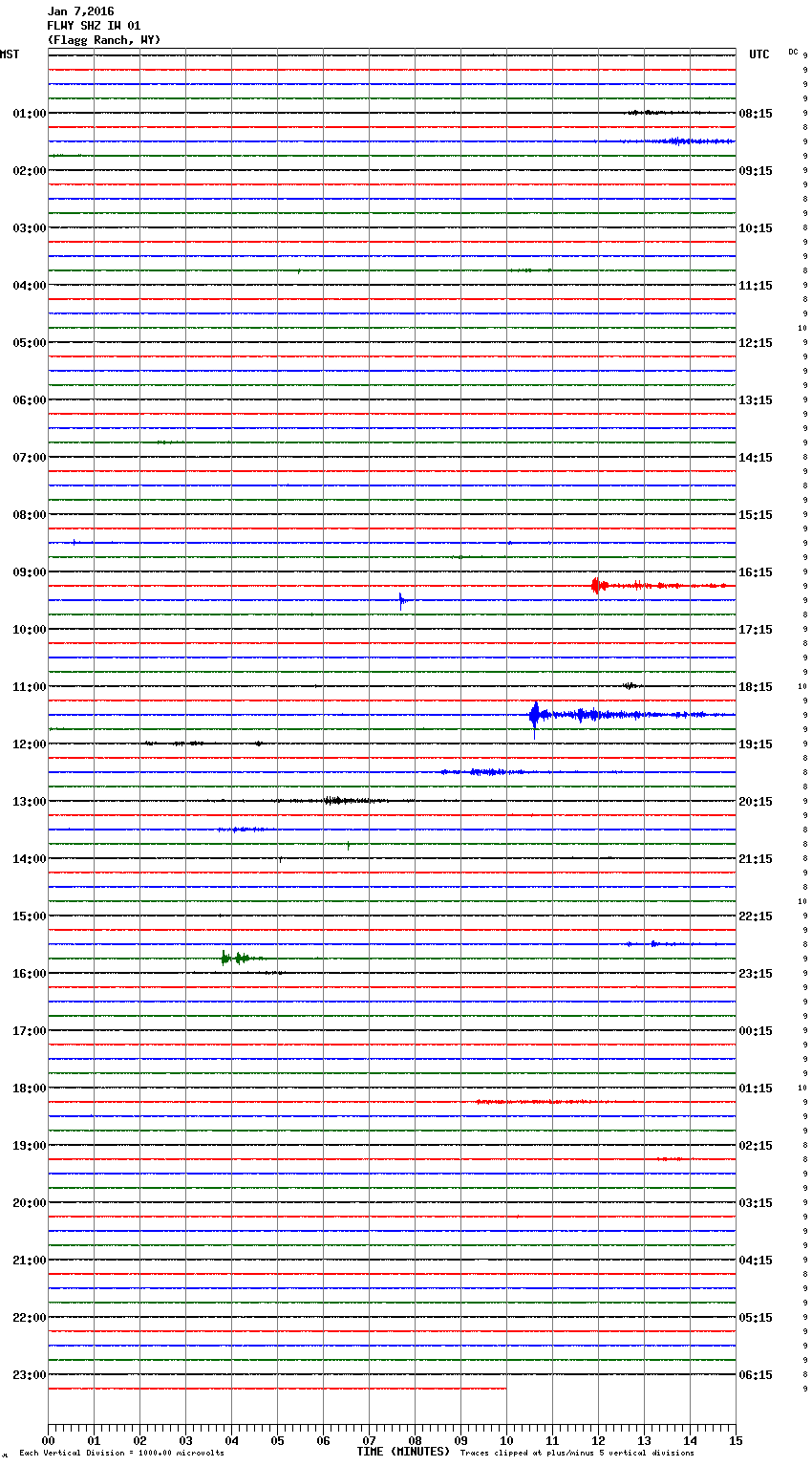Select the 13:00 MST time label
812x1466 pixels.
pos(29,801)
